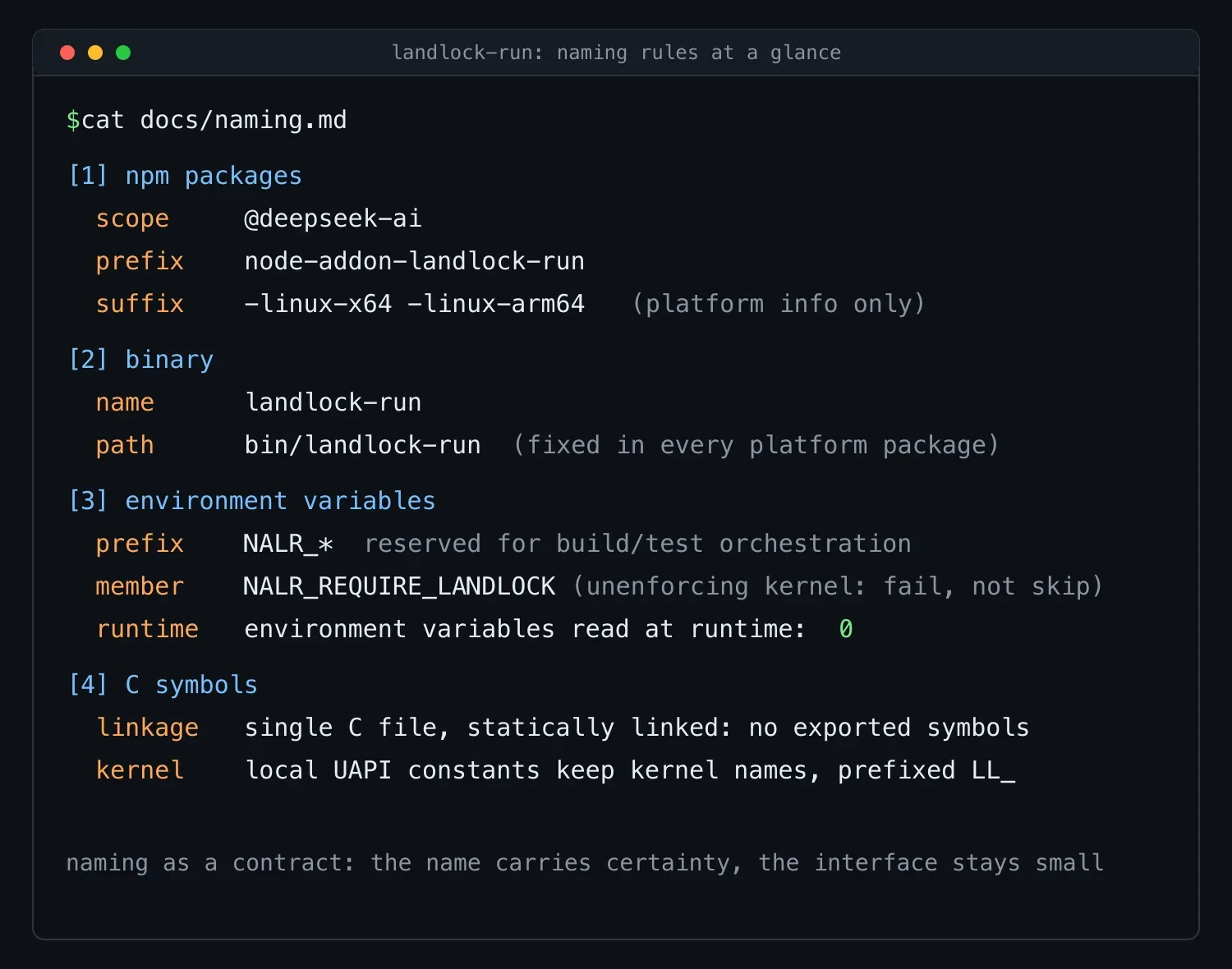Select the line 'local UAPI constants keep kernel names, prefixed LL_'
Screen dimensions: 1232x969
[x=630, y=770]
